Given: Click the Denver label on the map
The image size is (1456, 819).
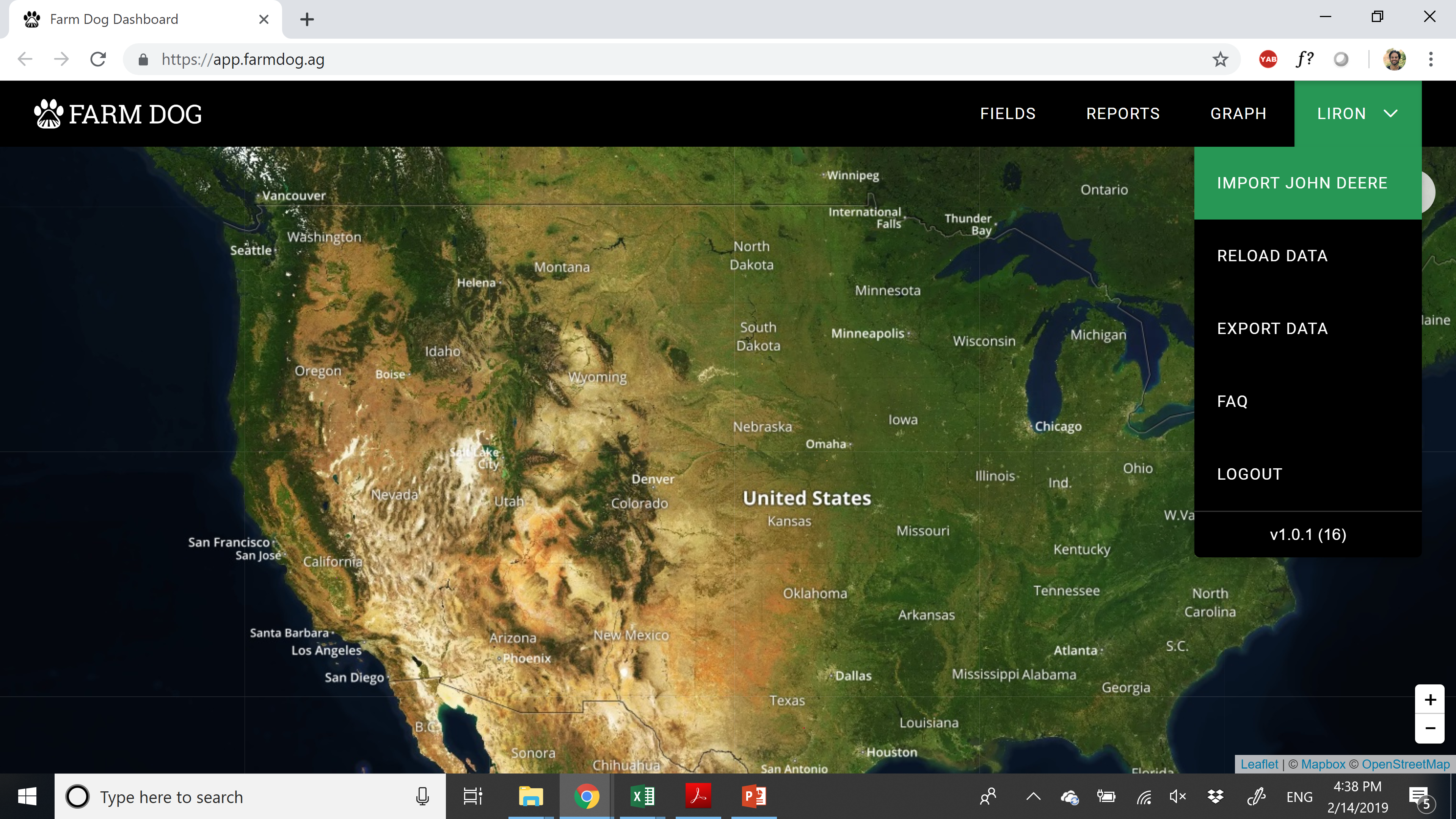Looking at the screenshot, I should coord(653,479).
